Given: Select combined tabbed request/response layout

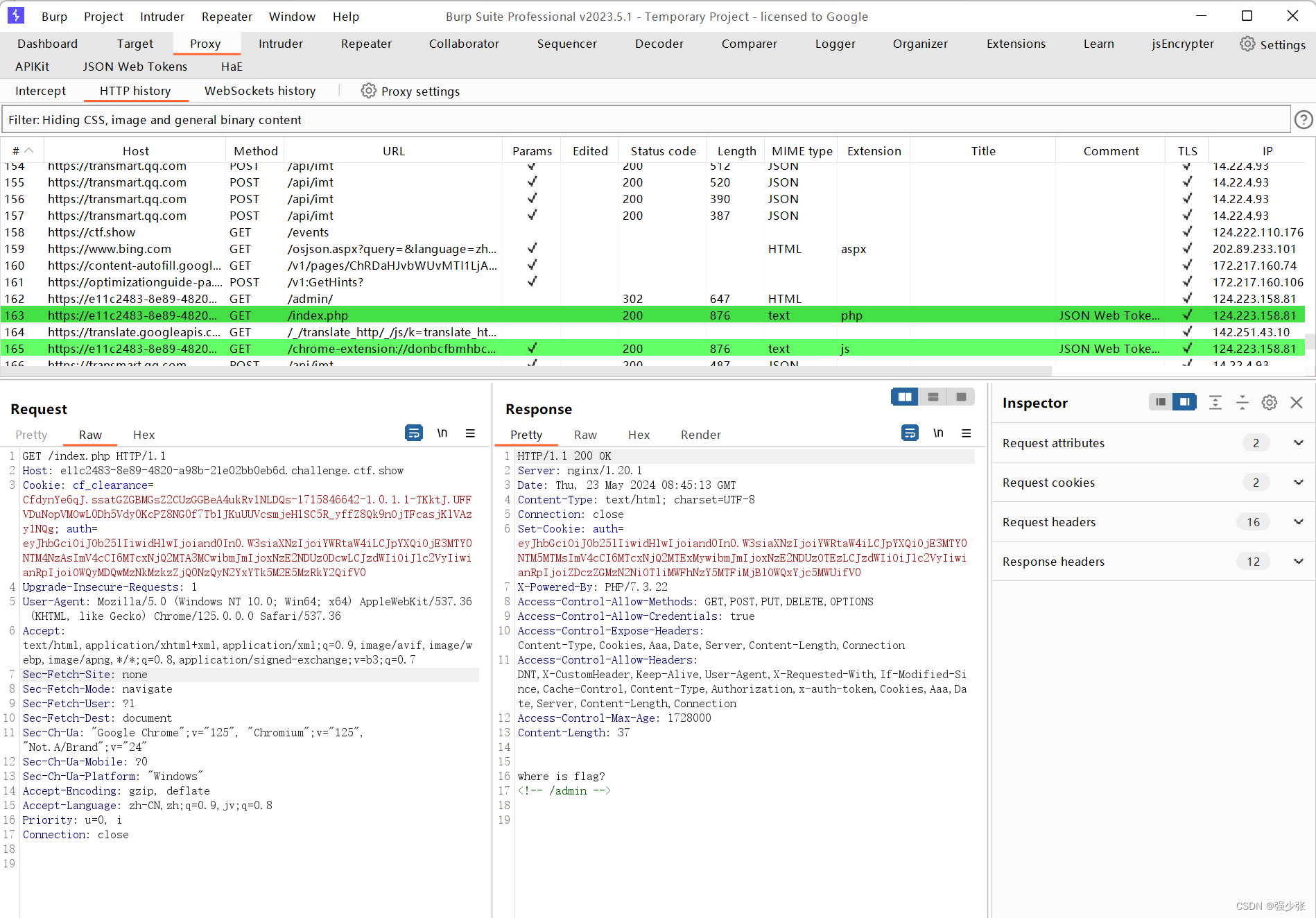Looking at the screenshot, I should coord(961,397).
